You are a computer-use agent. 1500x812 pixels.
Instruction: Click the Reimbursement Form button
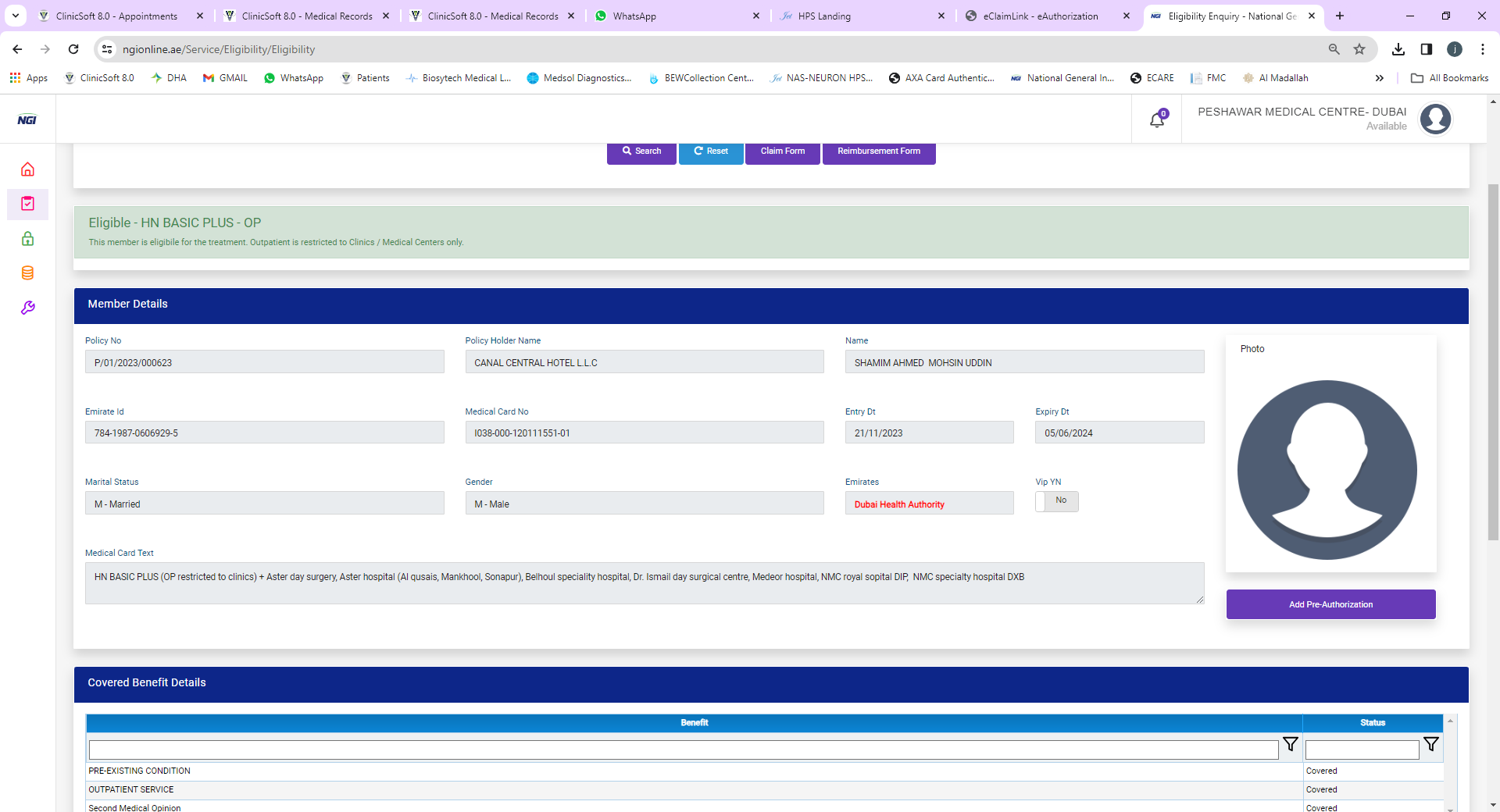(878, 151)
